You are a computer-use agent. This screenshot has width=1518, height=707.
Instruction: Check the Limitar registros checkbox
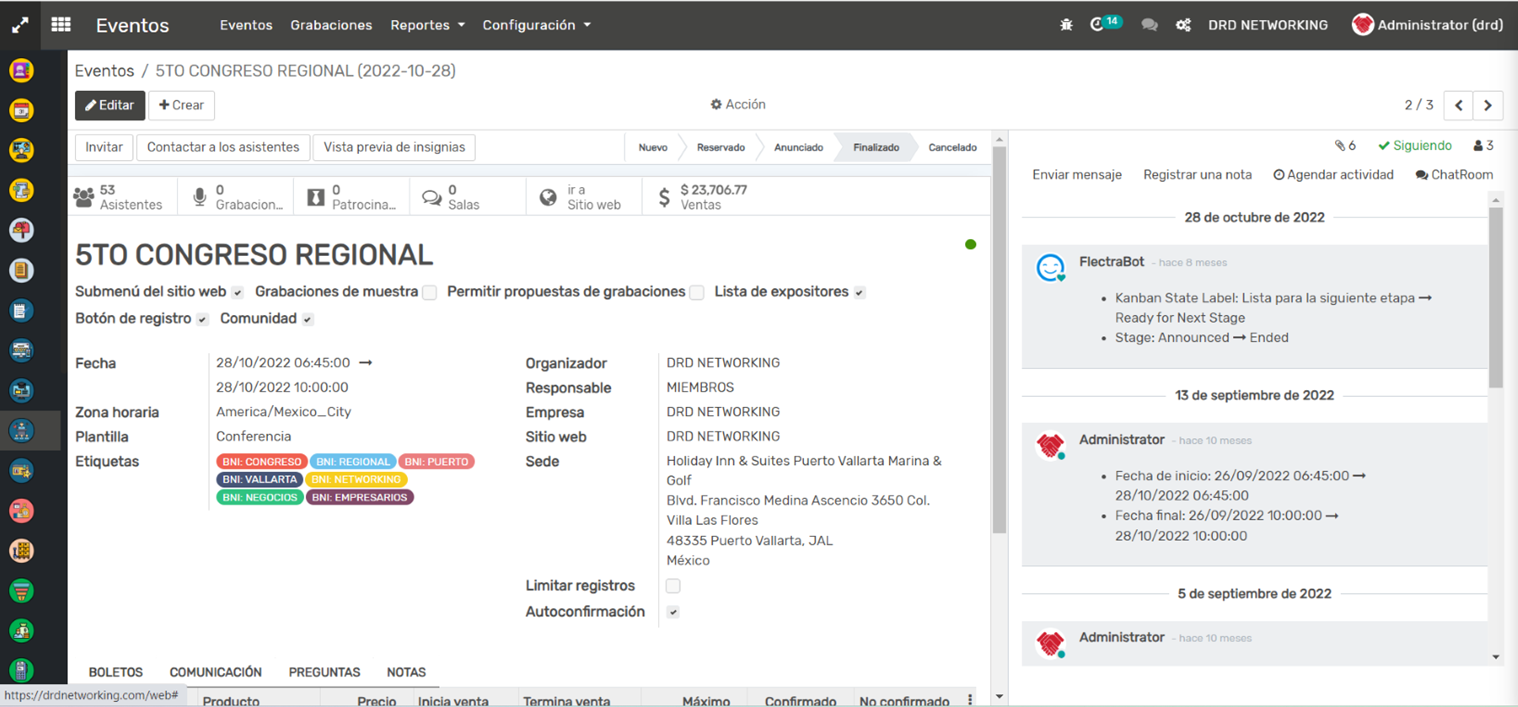click(673, 586)
